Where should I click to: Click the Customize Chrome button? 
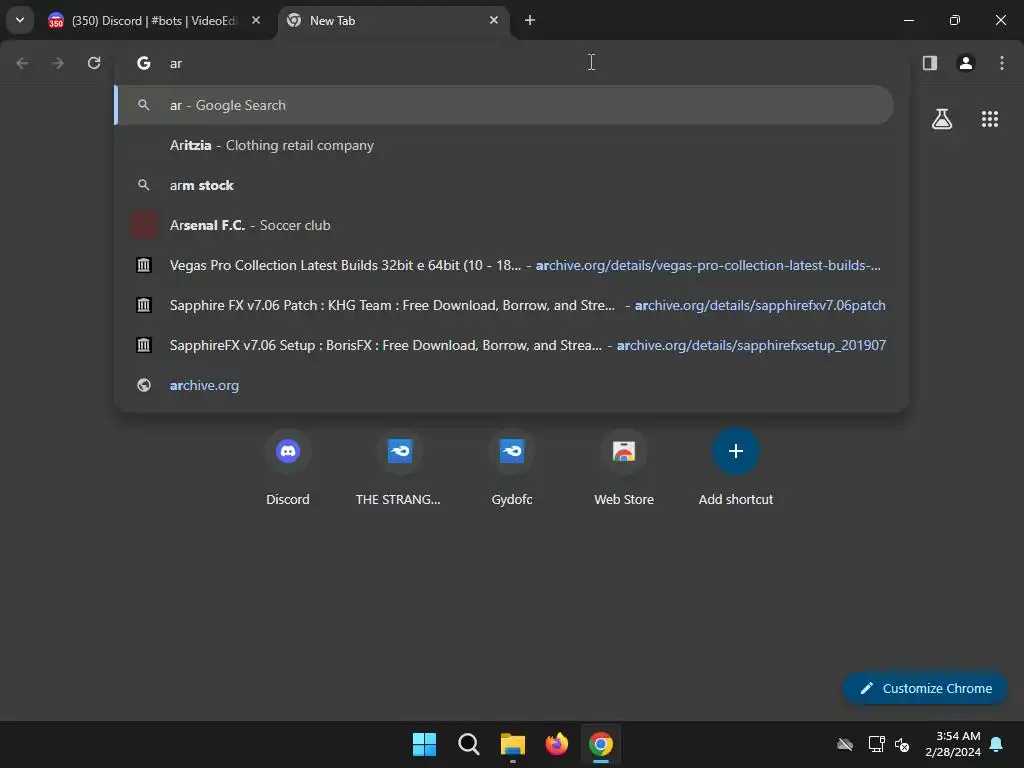click(925, 688)
